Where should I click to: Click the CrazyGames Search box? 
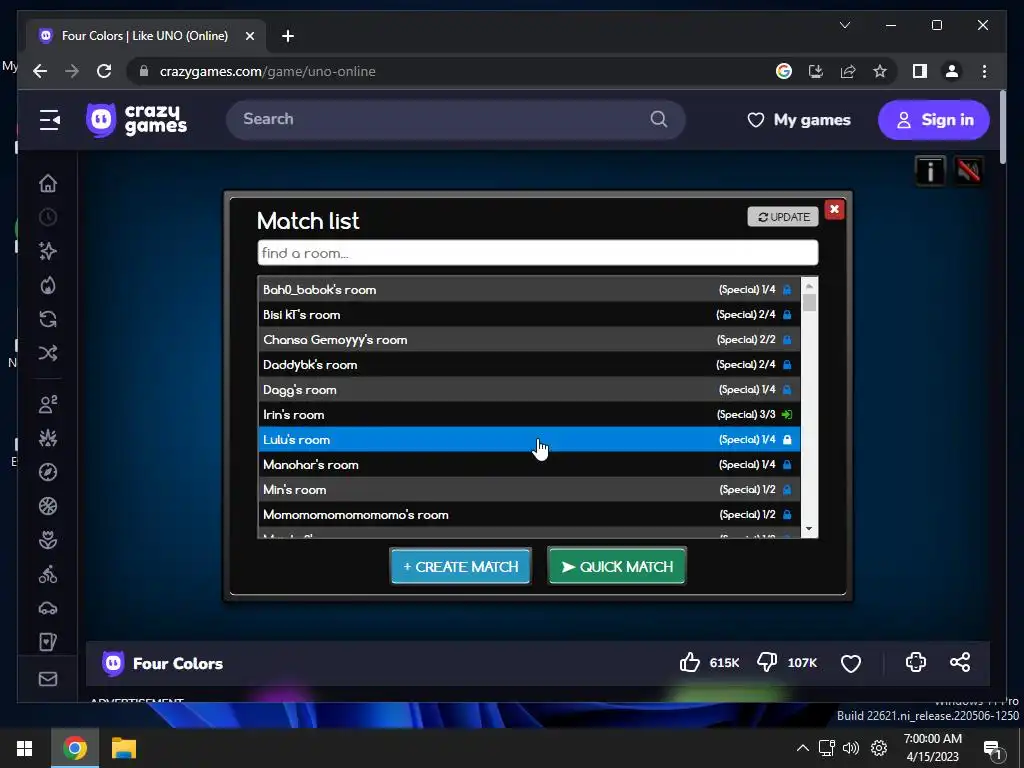pyautogui.click(x=456, y=119)
